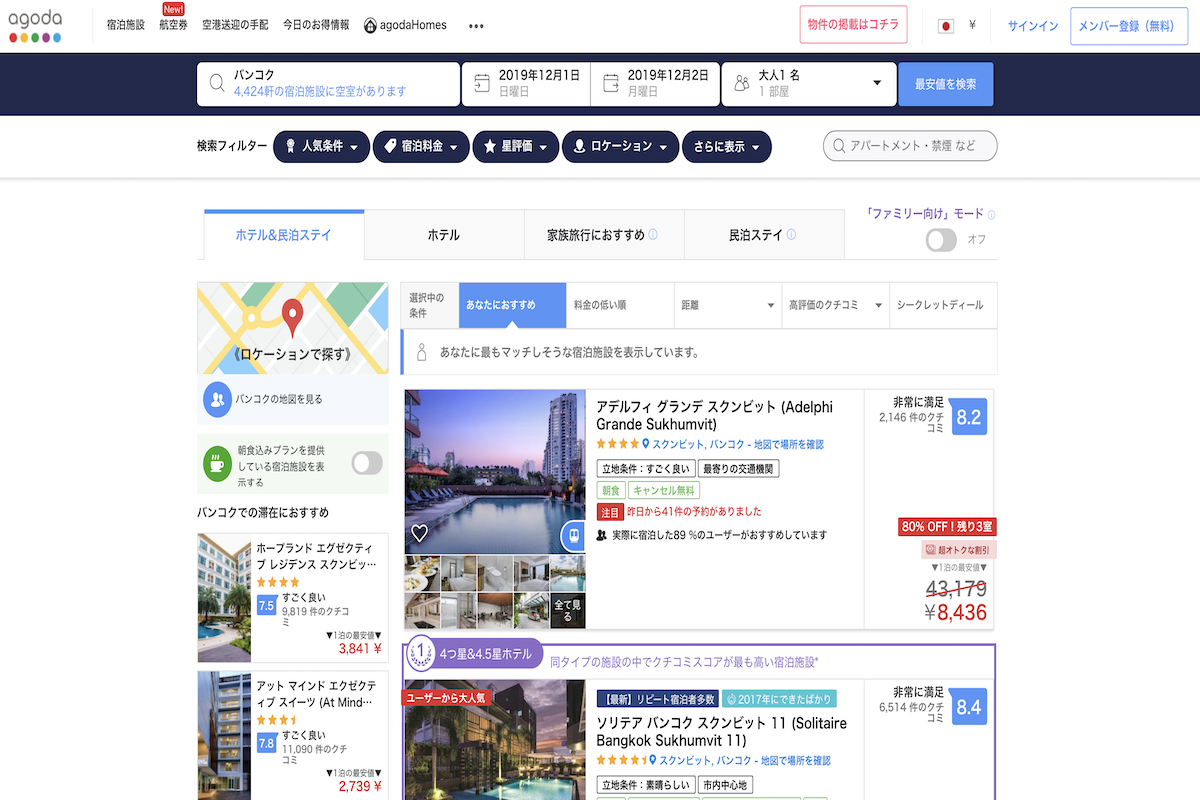The height and width of the screenshot is (800, 1200).
Task: Click the Solitaire Bangkok 8.4 score badge
Action: [969, 707]
